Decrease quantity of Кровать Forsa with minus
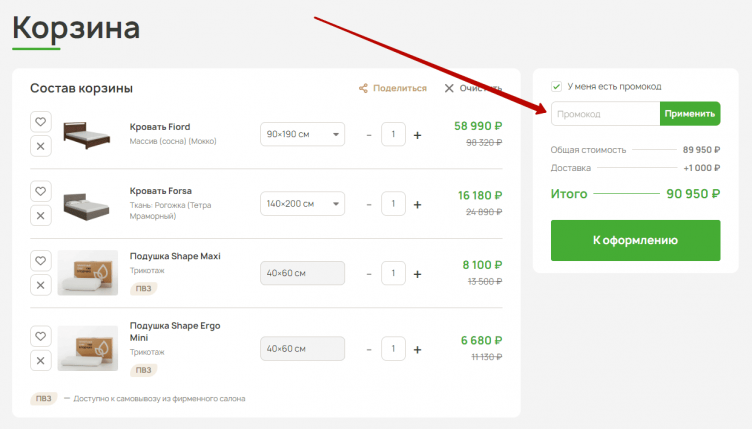The image size is (752, 429). [x=368, y=205]
